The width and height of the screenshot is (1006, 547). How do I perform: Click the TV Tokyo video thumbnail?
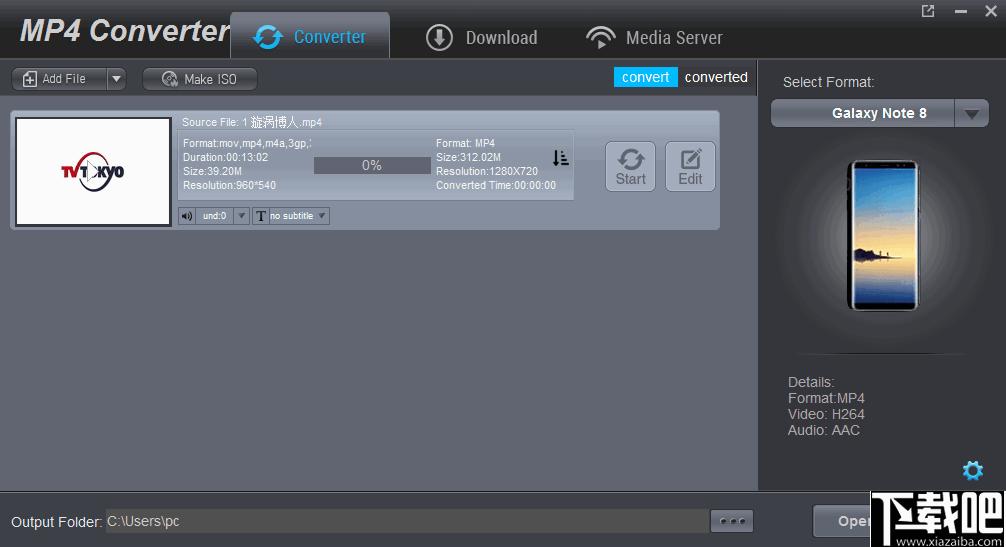coord(94,171)
